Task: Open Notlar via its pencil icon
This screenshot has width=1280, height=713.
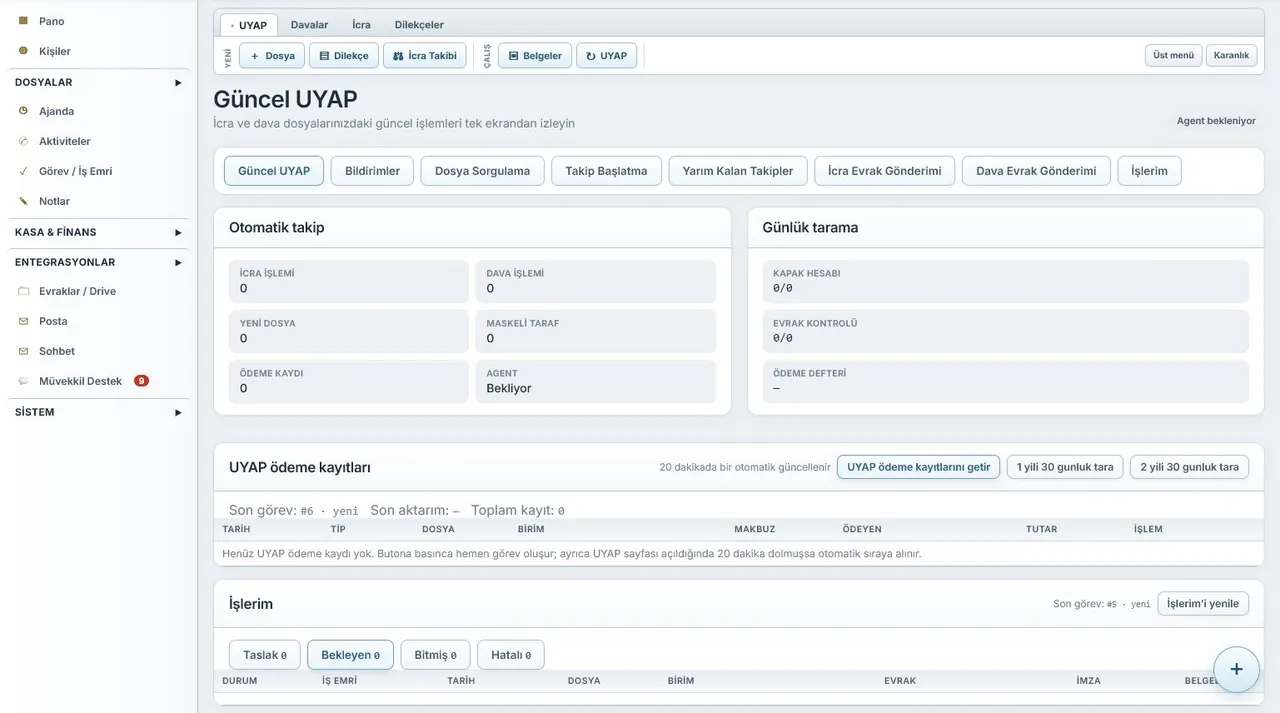Action: (23, 201)
